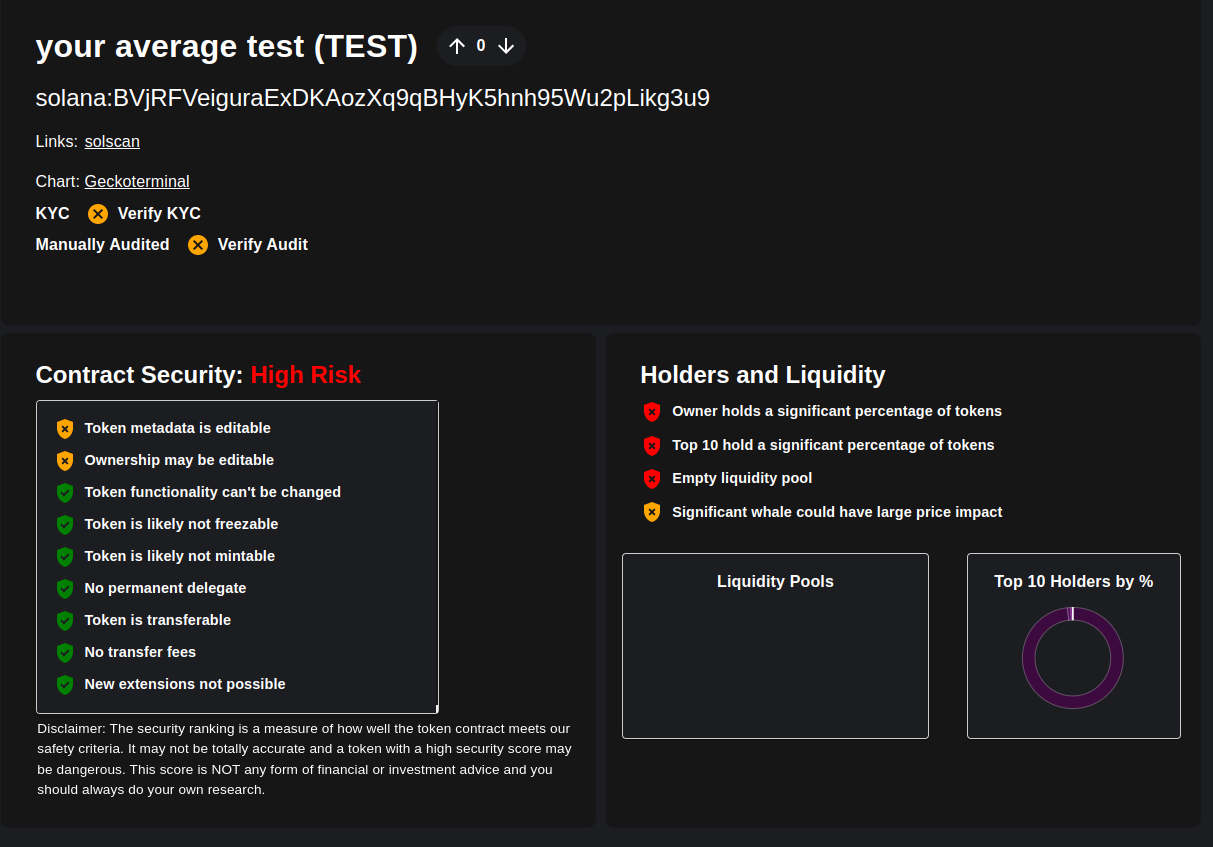Click the High Risk security rating
This screenshot has width=1213, height=847.
tap(306, 375)
